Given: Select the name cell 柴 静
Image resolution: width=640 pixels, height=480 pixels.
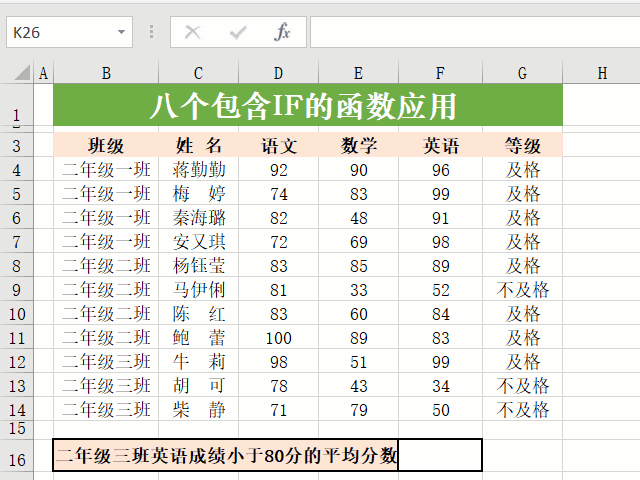Looking at the screenshot, I should 198,409.
